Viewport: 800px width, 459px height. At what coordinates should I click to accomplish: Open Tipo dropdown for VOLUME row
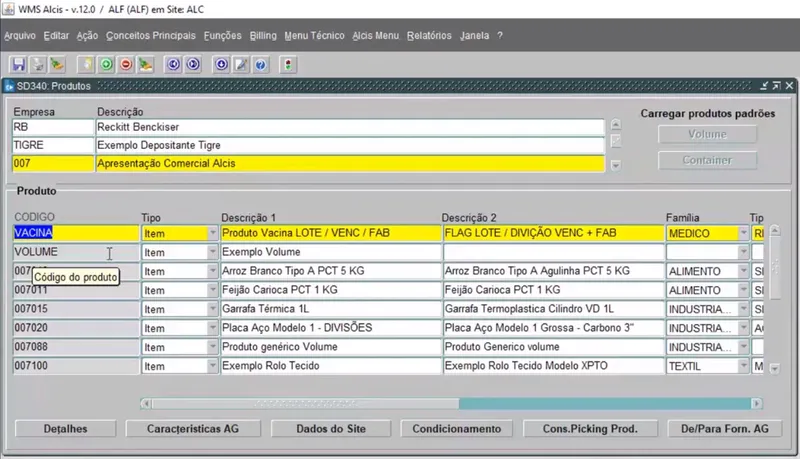(x=213, y=252)
